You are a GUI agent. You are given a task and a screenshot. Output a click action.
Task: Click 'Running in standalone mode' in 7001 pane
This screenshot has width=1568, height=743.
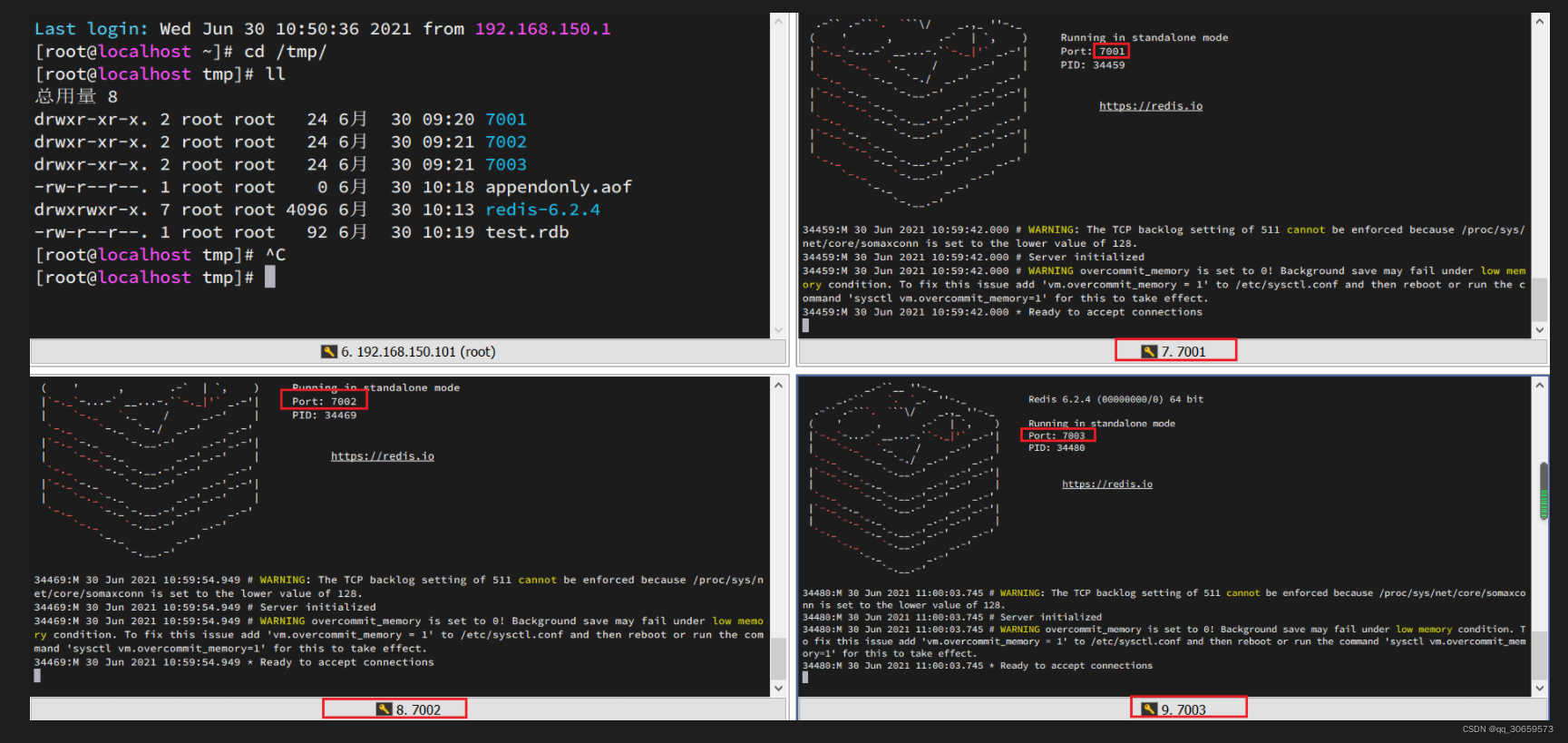coord(1144,38)
